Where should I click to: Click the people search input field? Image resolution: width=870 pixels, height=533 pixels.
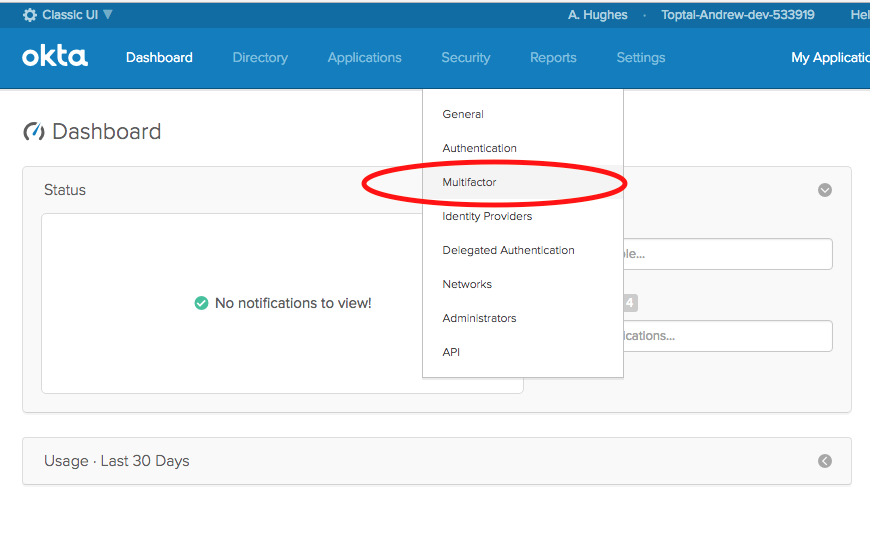tap(728, 254)
